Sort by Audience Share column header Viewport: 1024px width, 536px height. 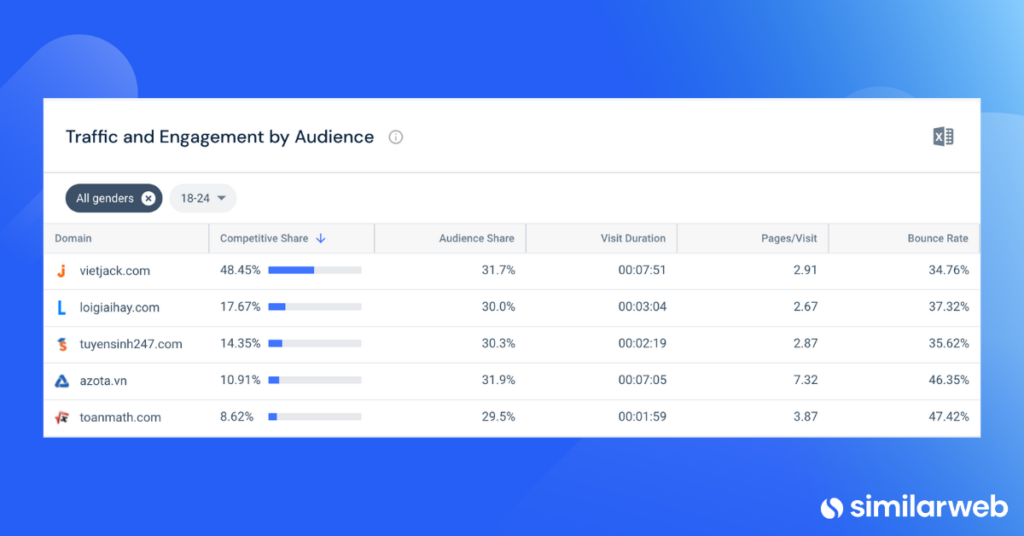click(x=476, y=238)
